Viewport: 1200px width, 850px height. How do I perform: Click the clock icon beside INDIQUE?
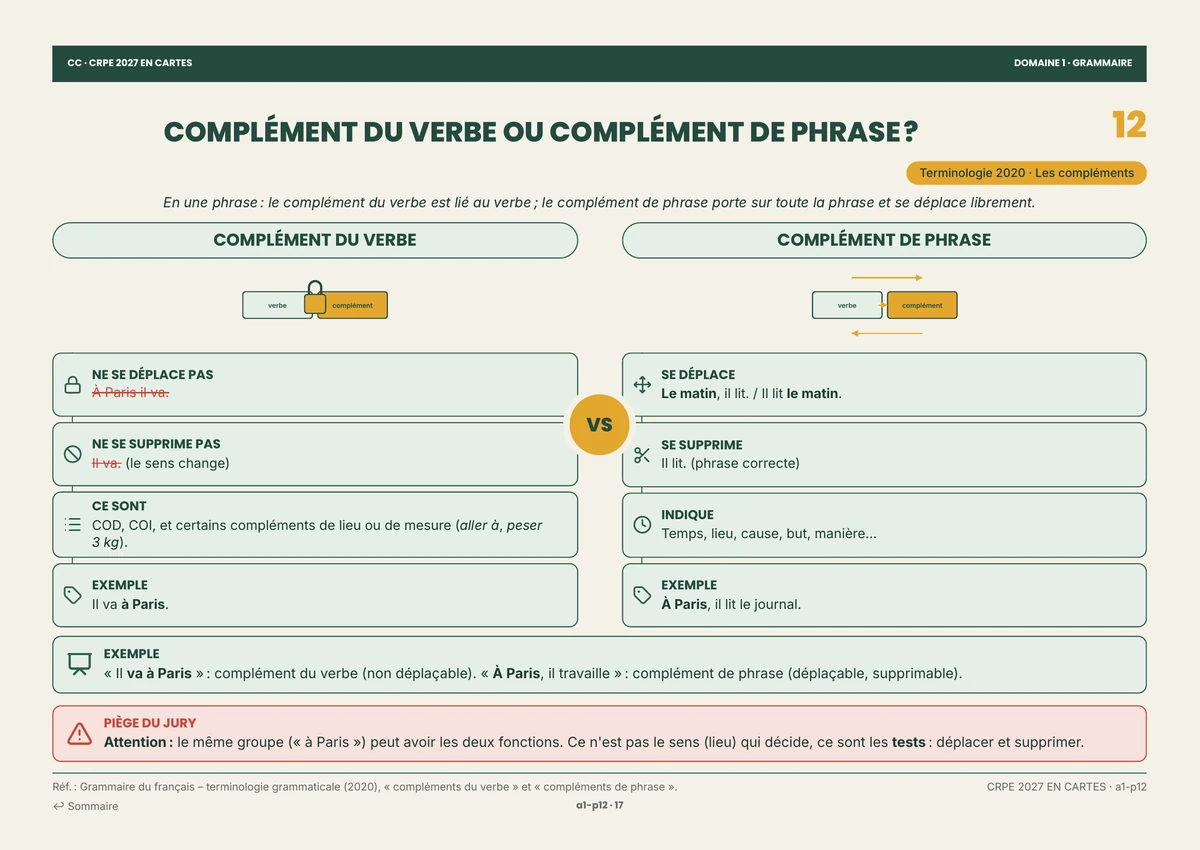tap(642, 524)
